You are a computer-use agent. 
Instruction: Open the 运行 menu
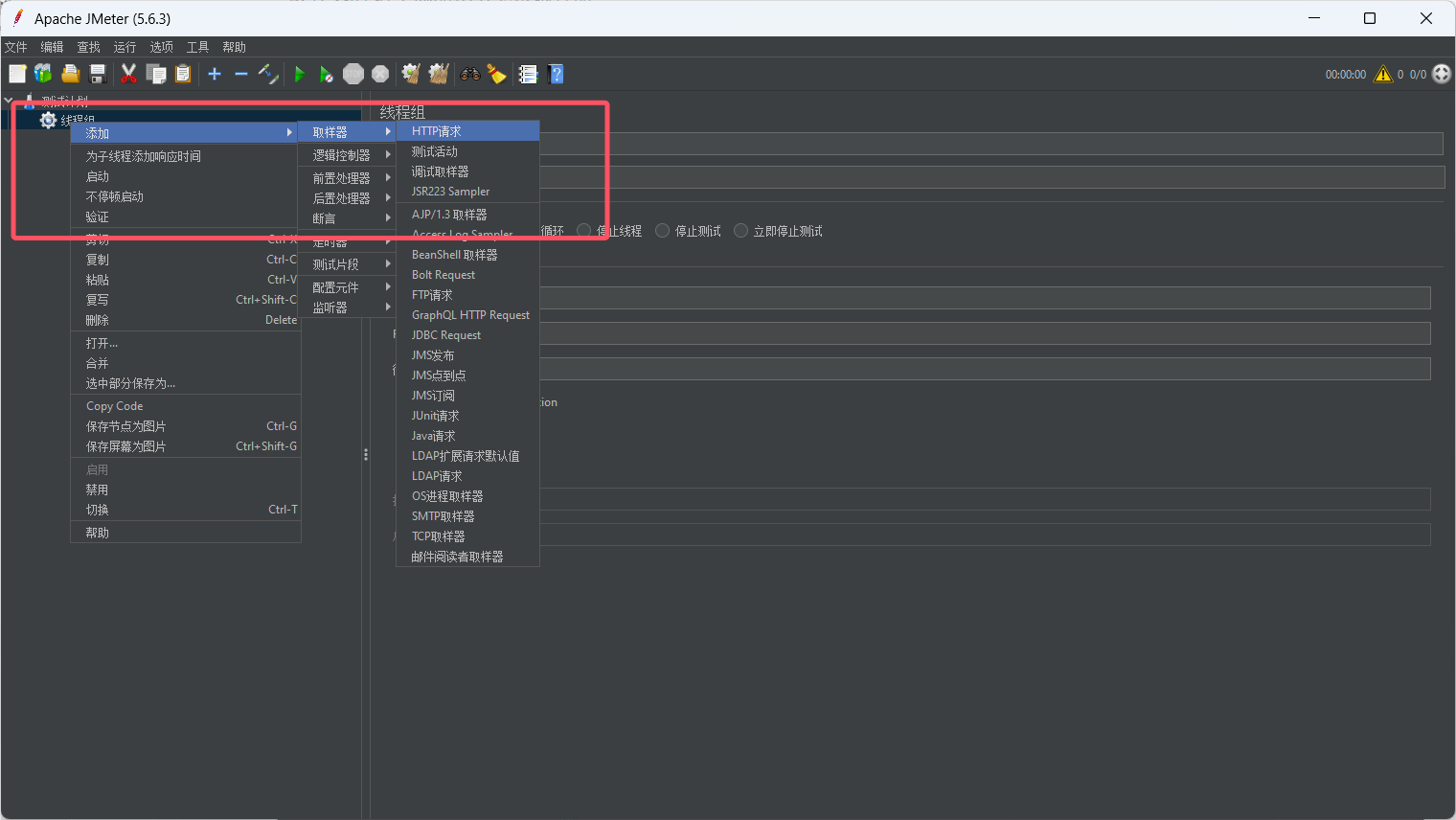[125, 47]
